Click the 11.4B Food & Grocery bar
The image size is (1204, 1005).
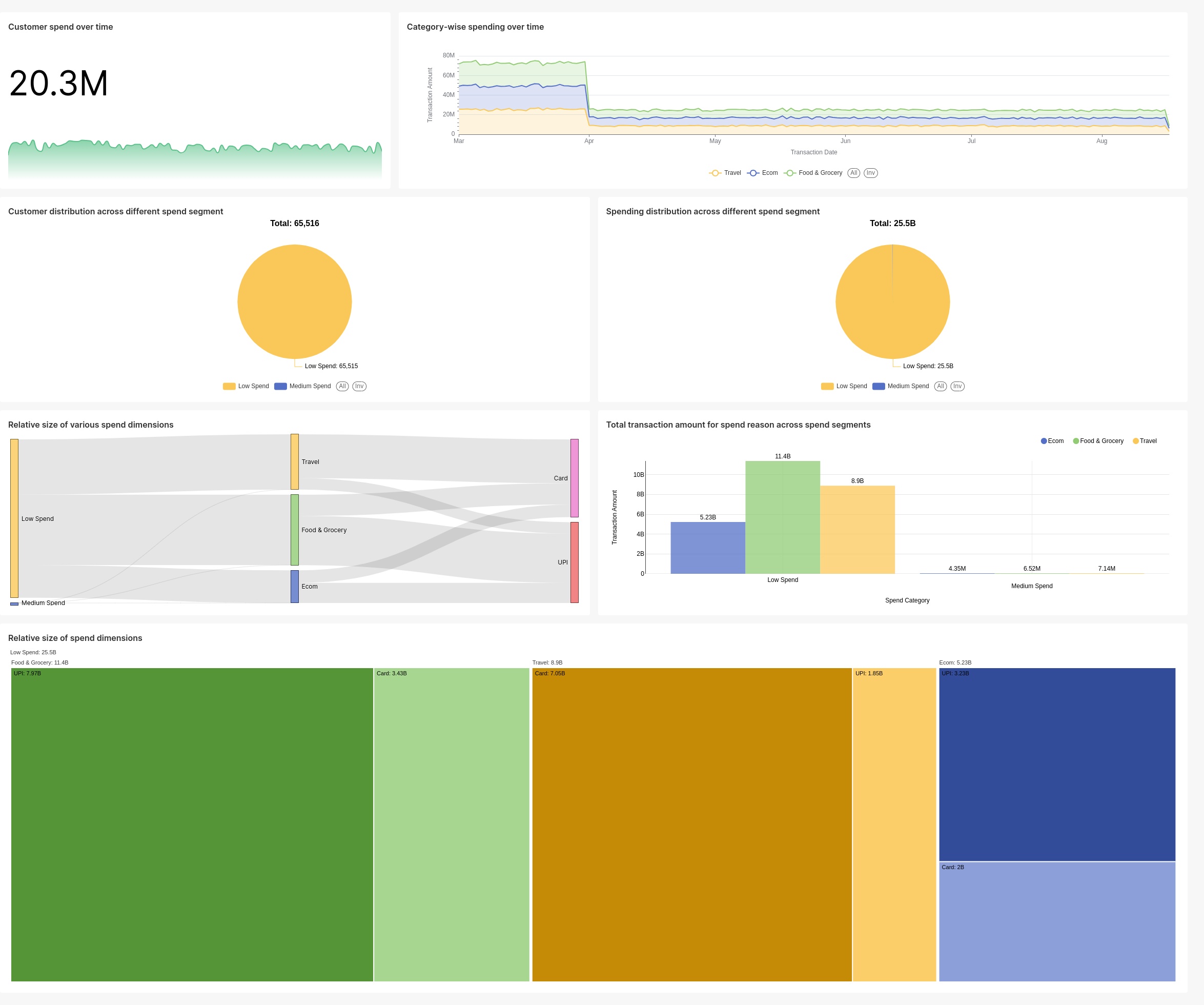[x=783, y=517]
